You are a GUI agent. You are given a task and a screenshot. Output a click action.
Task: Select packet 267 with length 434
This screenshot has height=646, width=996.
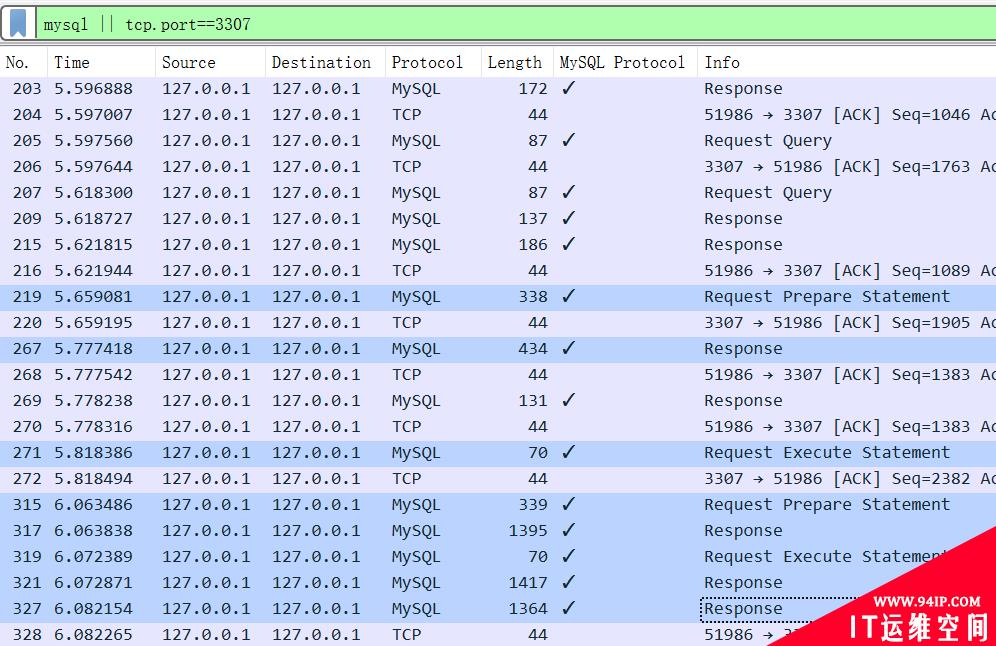click(498, 349)
